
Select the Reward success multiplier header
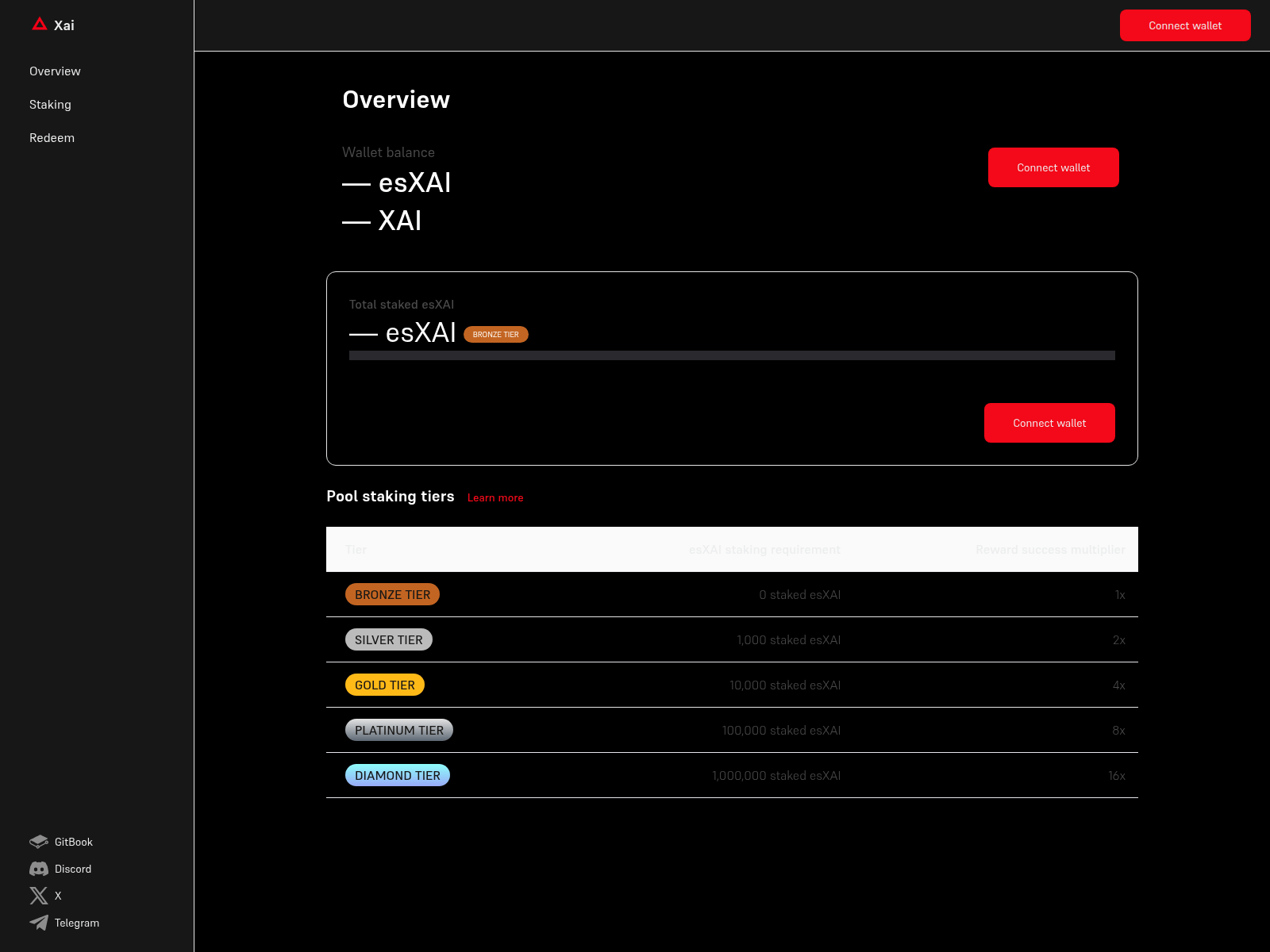pos(1049,549)
